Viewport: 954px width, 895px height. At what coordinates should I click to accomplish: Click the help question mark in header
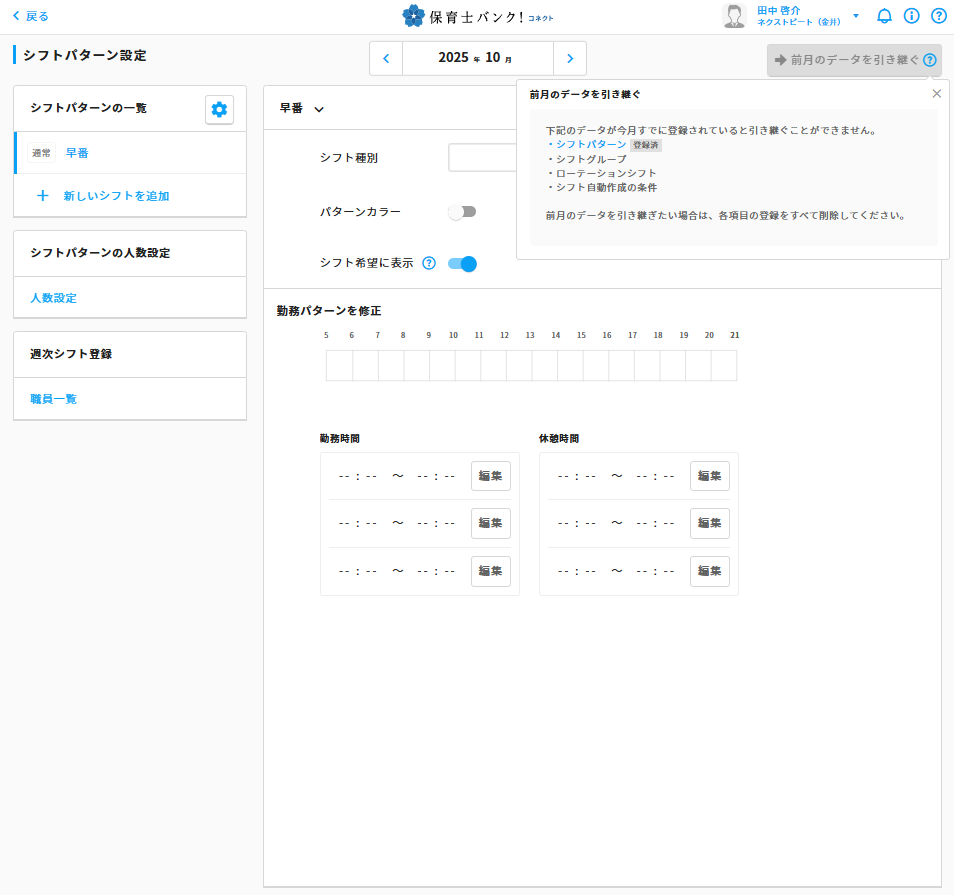[x=938, y=16]
